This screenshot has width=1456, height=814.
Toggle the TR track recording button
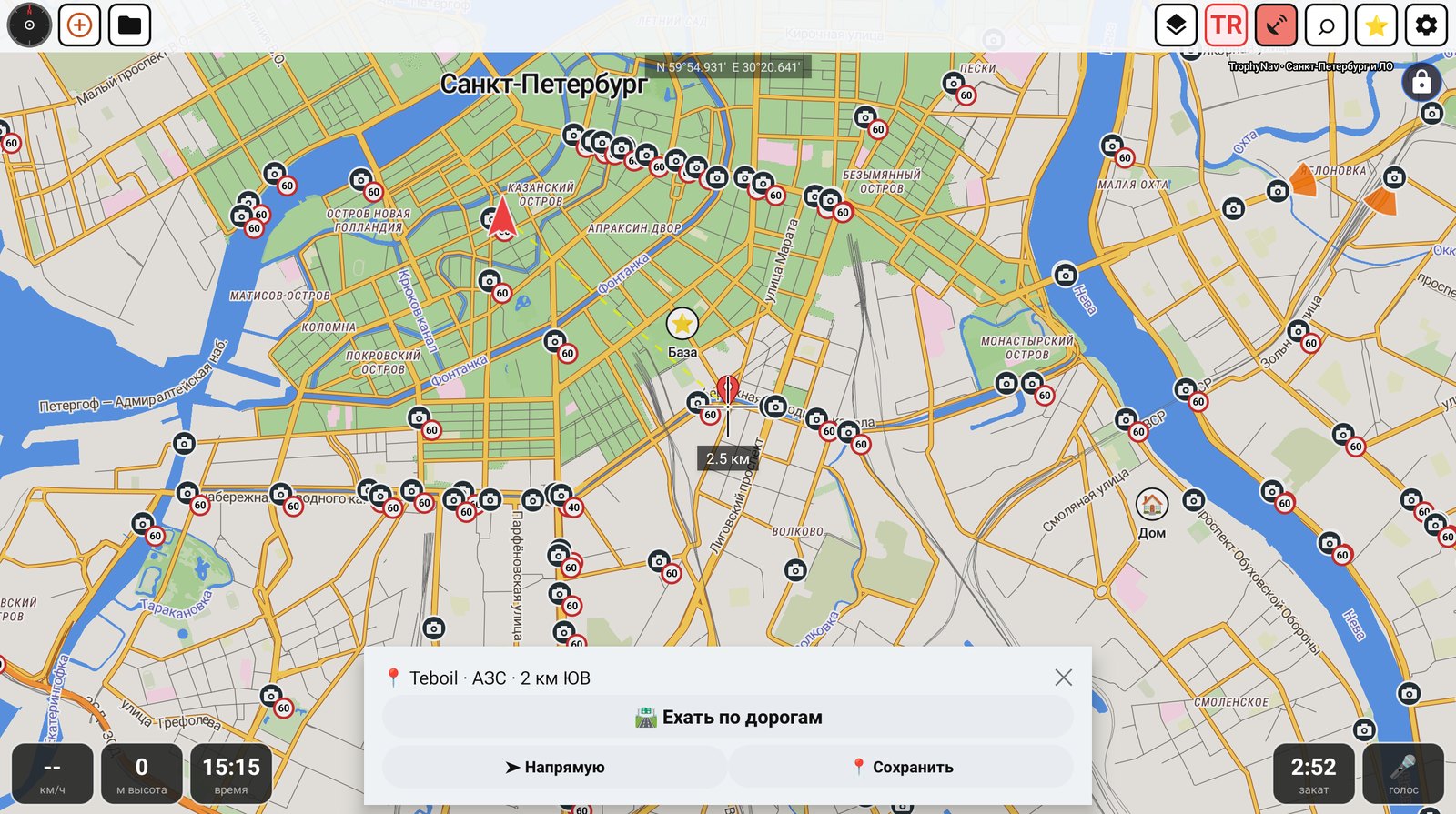point(1226,25)
